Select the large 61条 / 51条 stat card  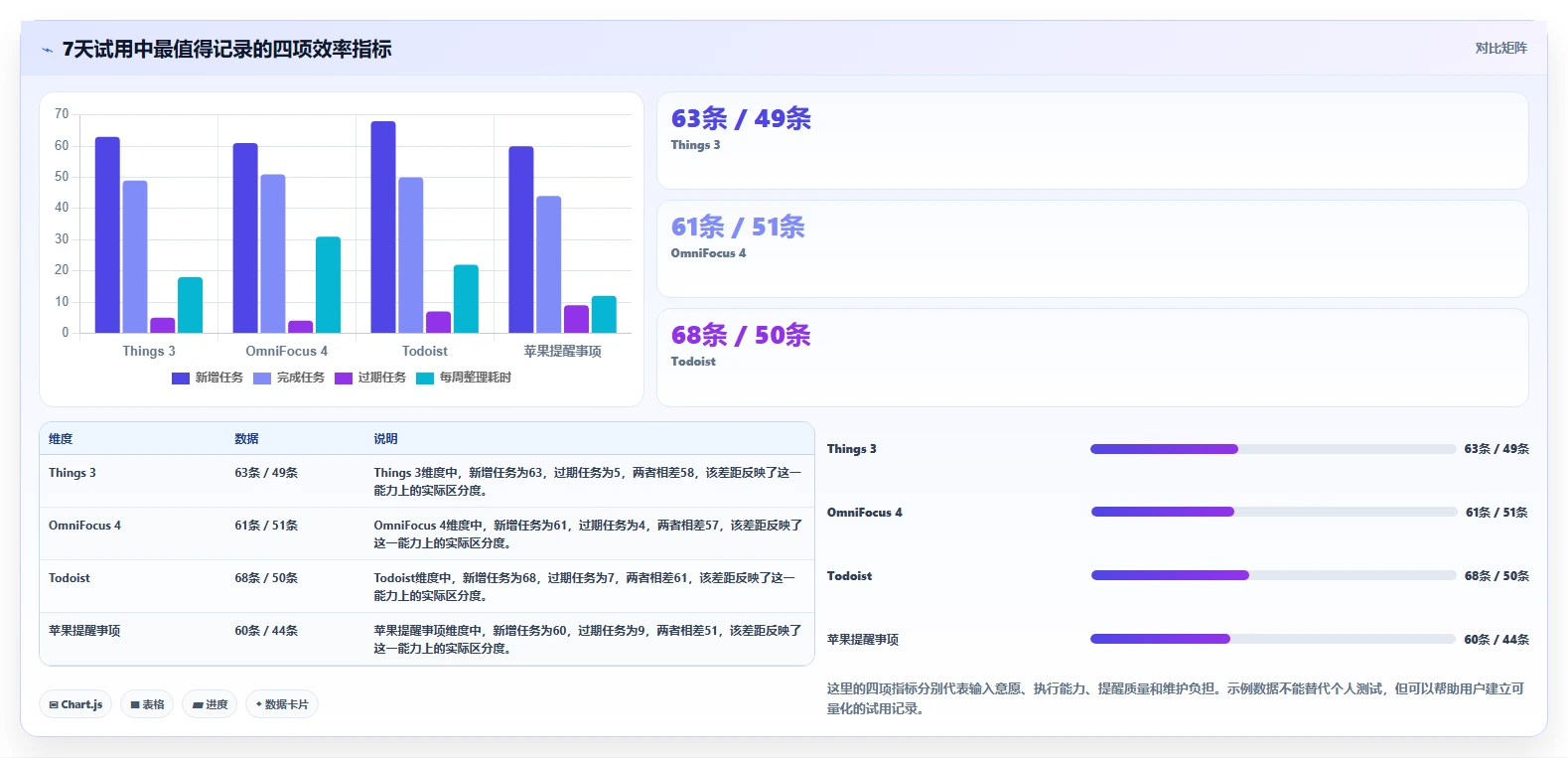pos(1092,248)
